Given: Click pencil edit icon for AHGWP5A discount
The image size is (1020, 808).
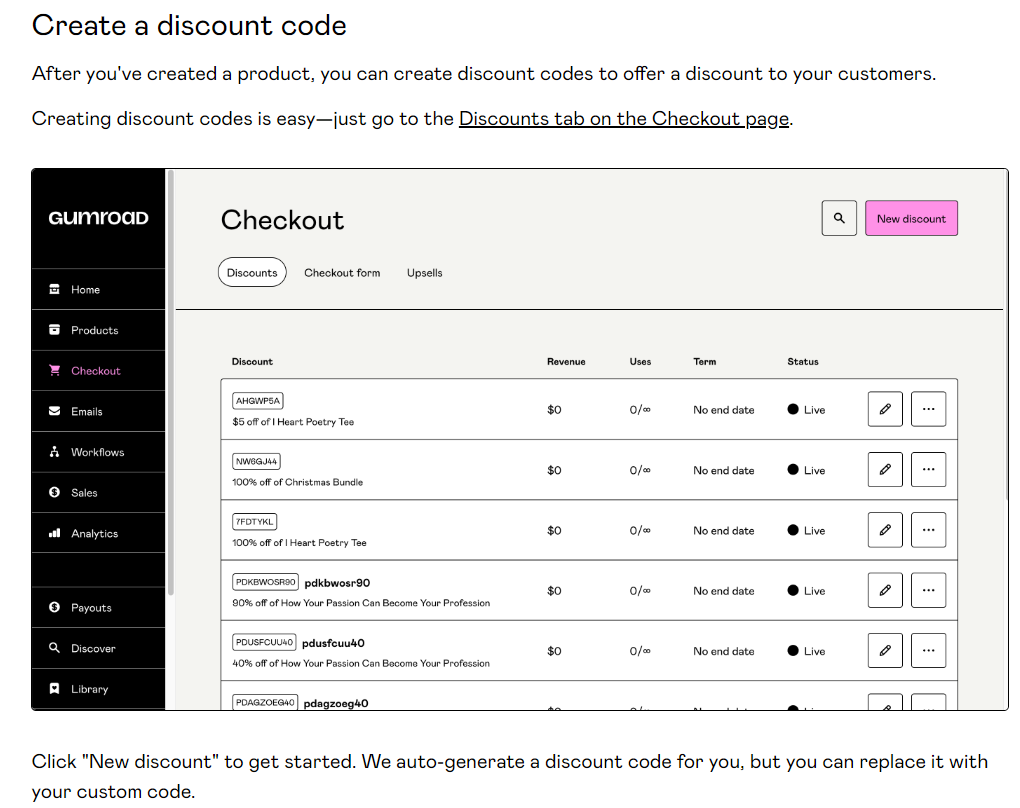Looking at the screenshot, I should pos(885,409).
